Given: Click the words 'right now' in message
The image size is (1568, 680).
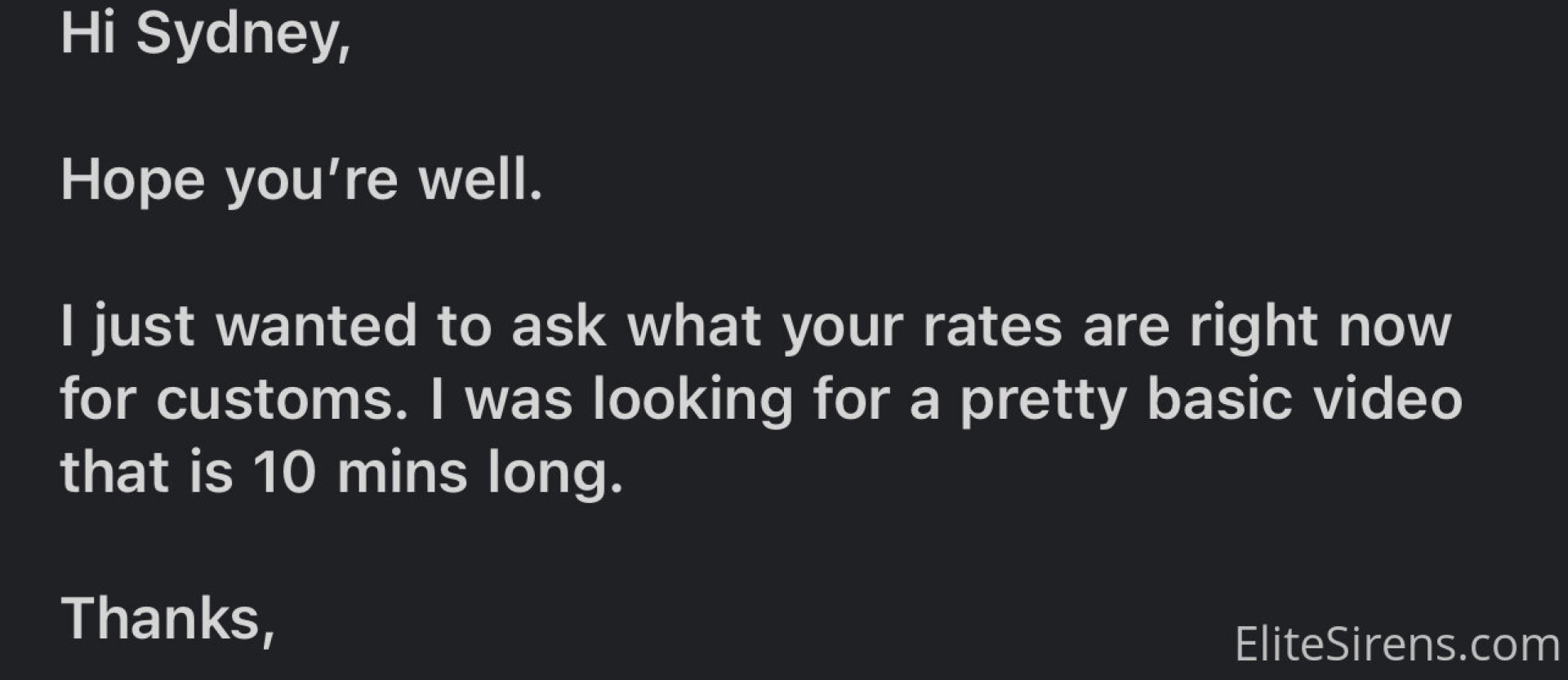Looking at the screenshot, I should 1320,327.
